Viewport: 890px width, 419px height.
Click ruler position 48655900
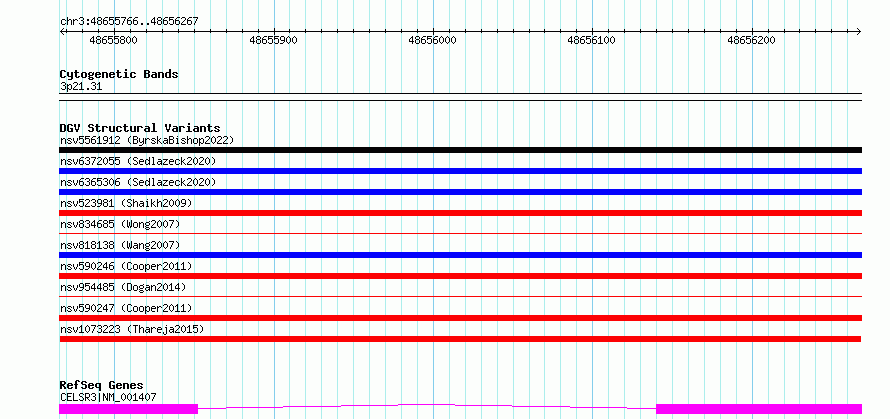click(273, 40)
